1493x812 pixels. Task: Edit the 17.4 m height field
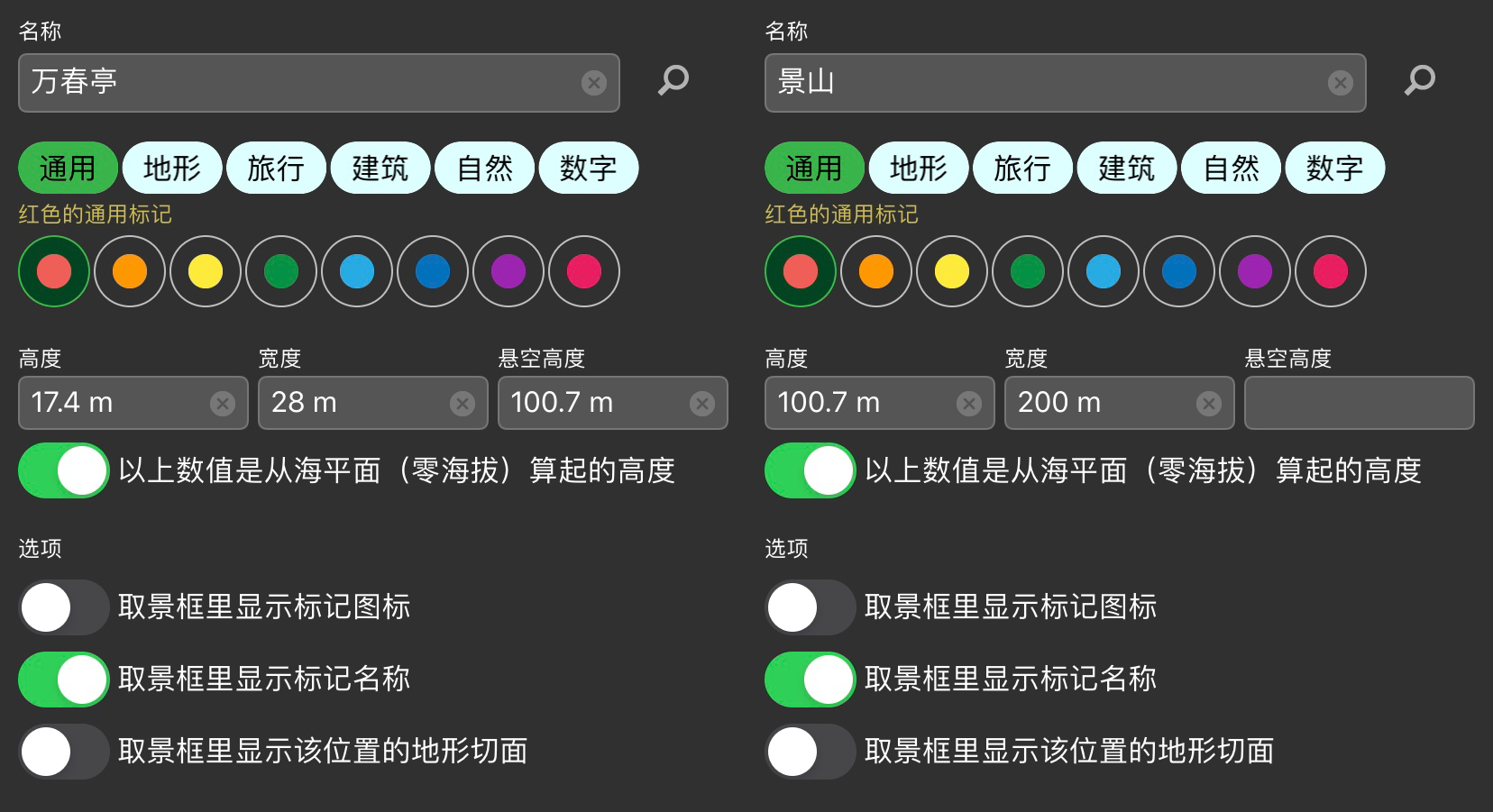tap(133, 403)
